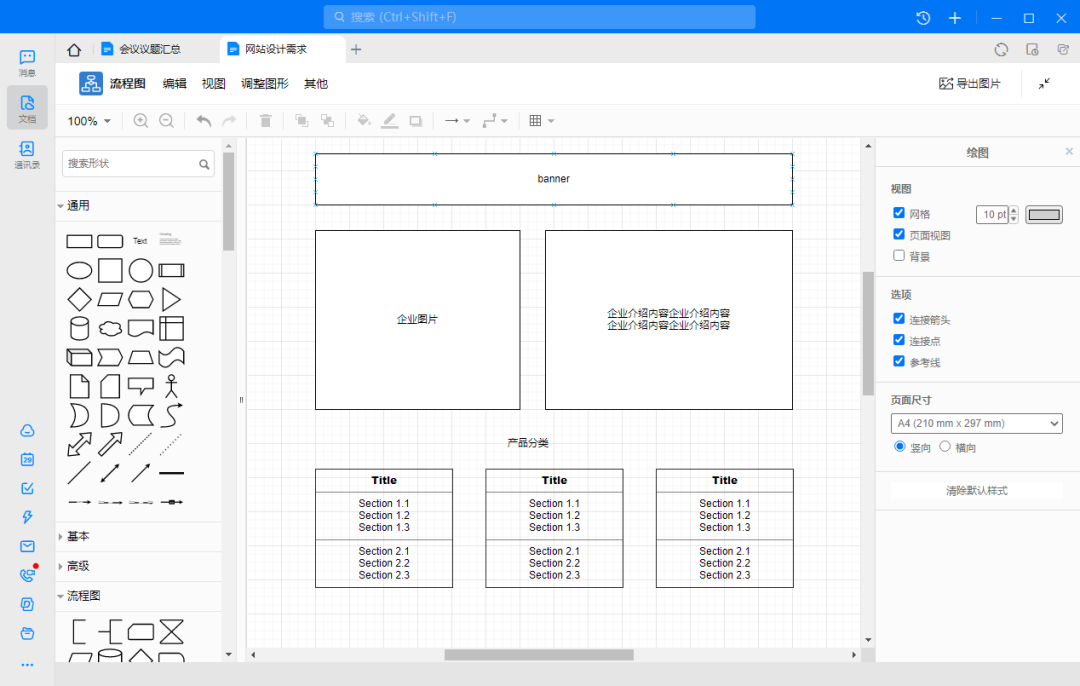Click the redo arrow icon
The image size is (1080, 686).
229,121
